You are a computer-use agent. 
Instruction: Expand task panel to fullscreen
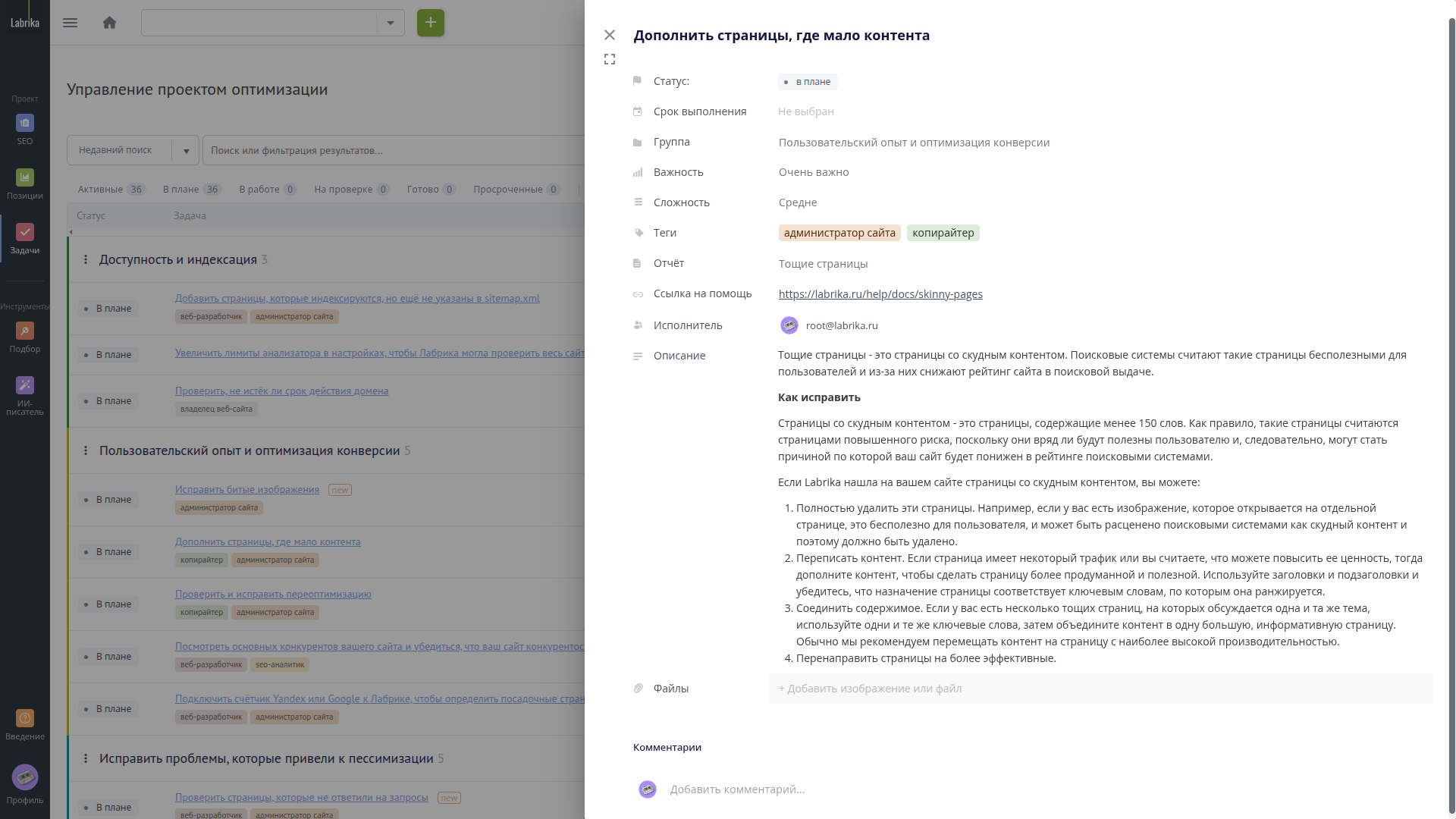point(610,59)
